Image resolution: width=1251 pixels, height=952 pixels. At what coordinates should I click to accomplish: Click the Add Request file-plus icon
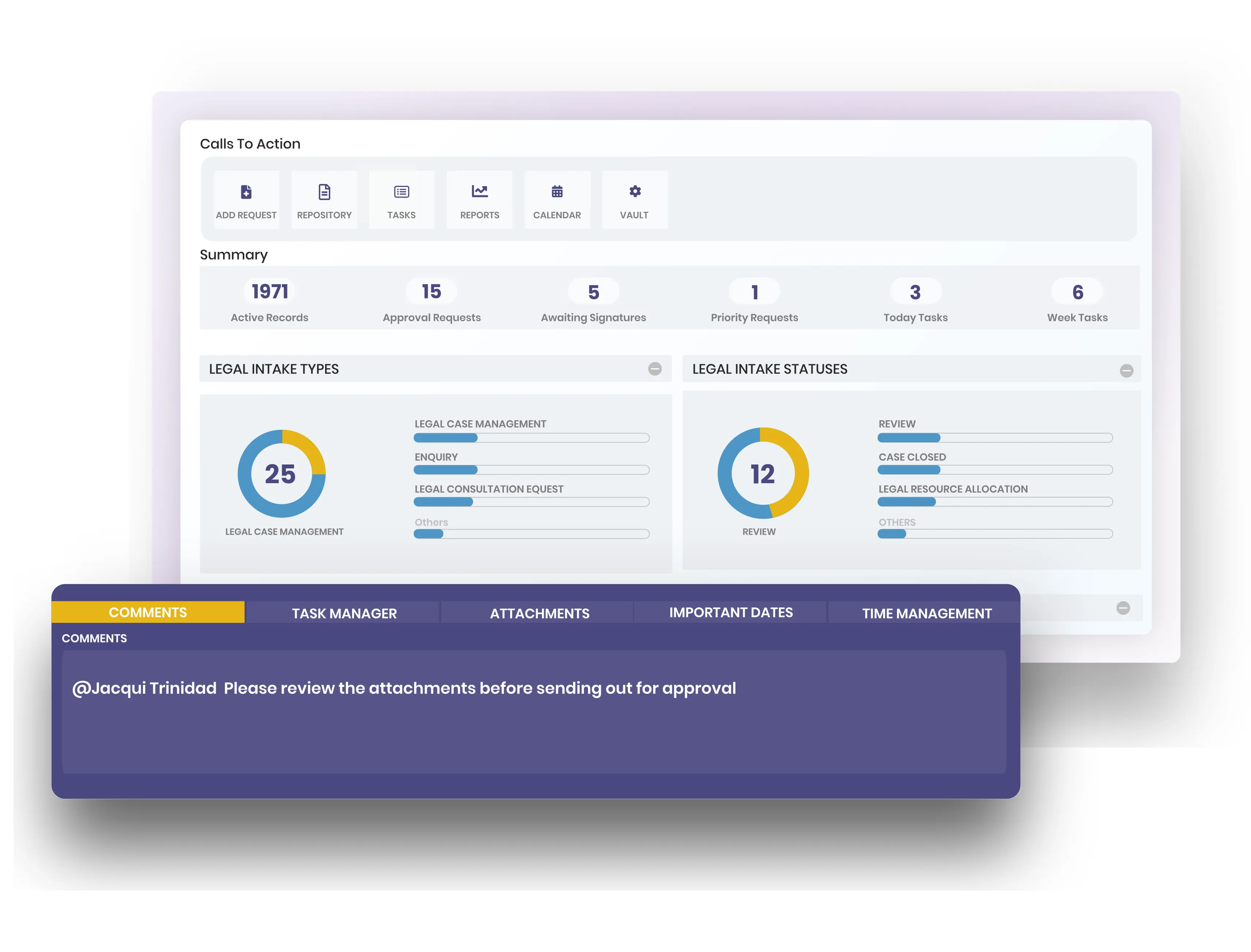tap(246, 192)
